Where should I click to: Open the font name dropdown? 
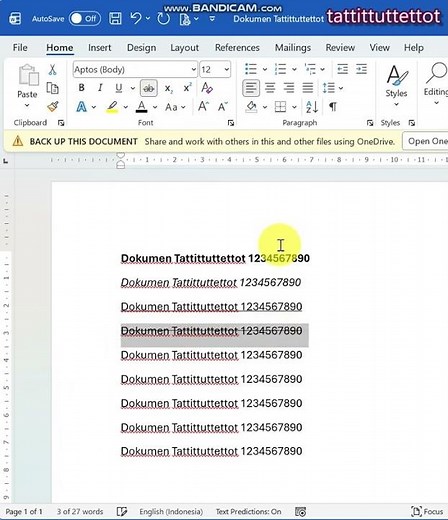tap(194, 70)
